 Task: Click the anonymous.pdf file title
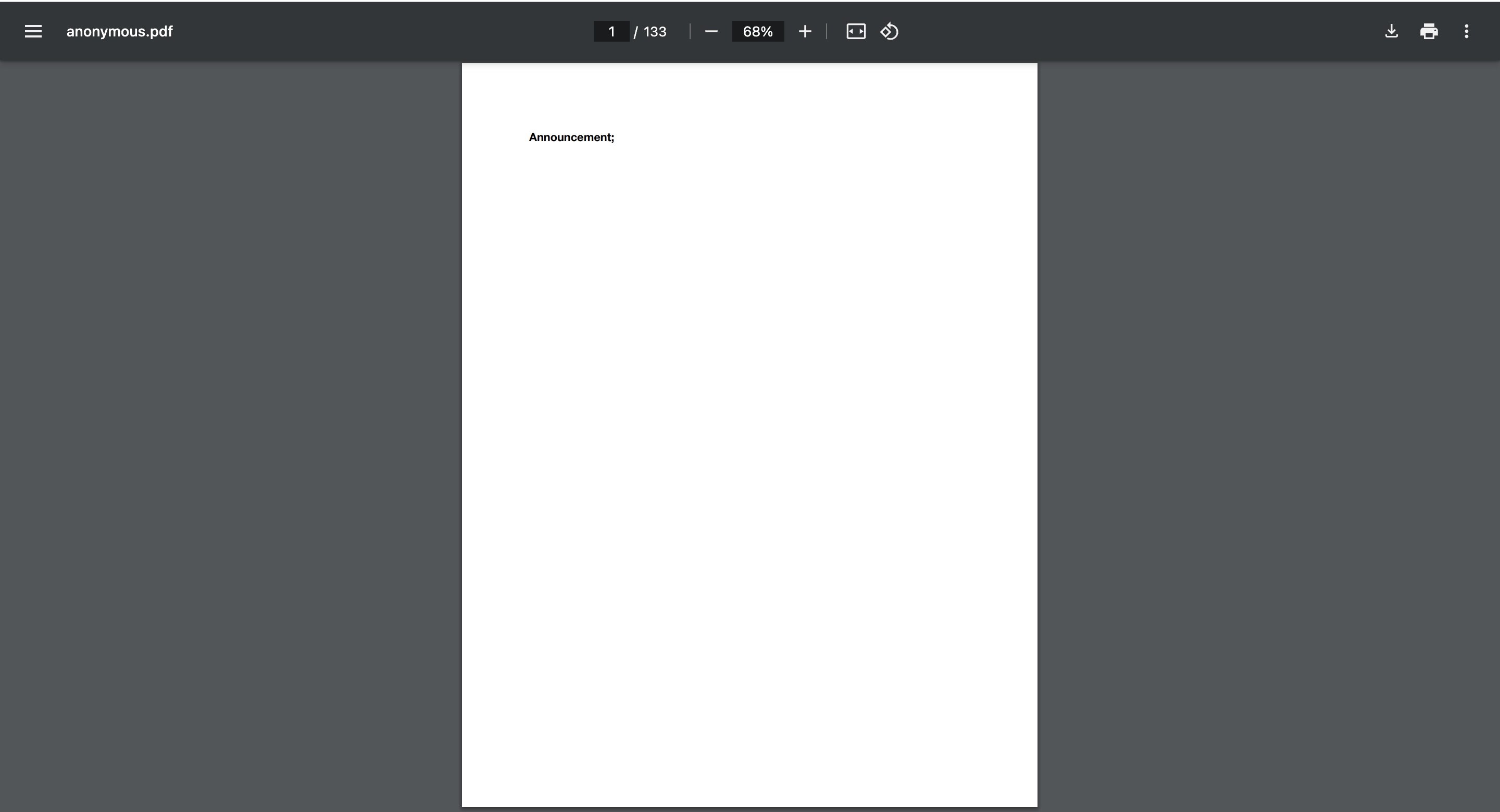pos(119,31)
